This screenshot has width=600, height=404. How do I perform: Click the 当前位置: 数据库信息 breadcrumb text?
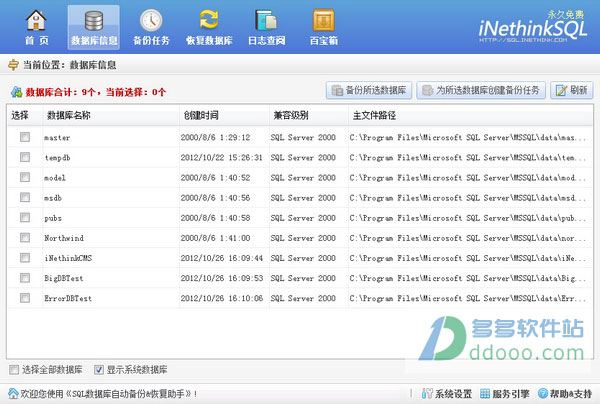[x=69, y=65]
